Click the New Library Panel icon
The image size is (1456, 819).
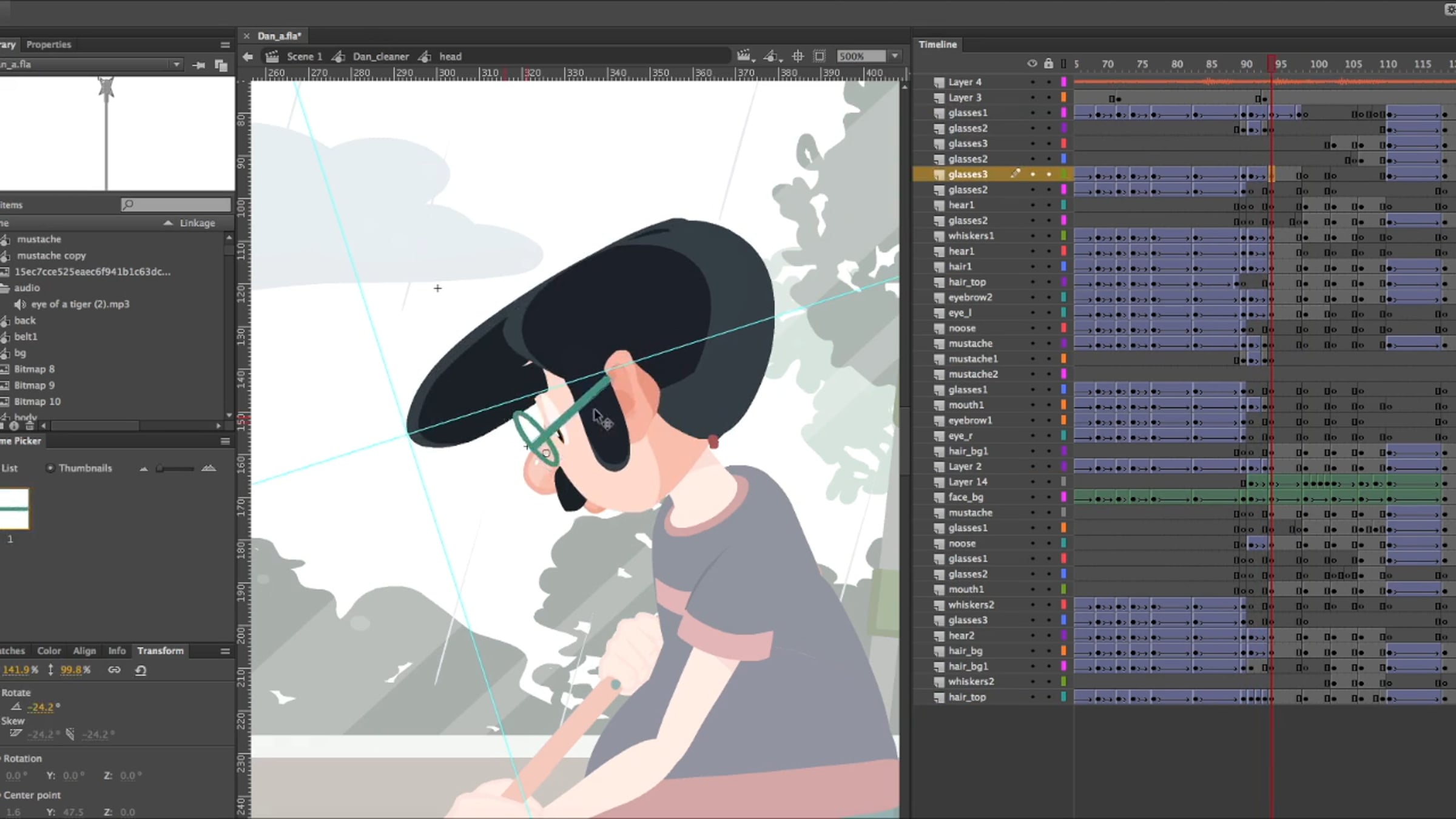pyautogui.click(x=221, y=65)
